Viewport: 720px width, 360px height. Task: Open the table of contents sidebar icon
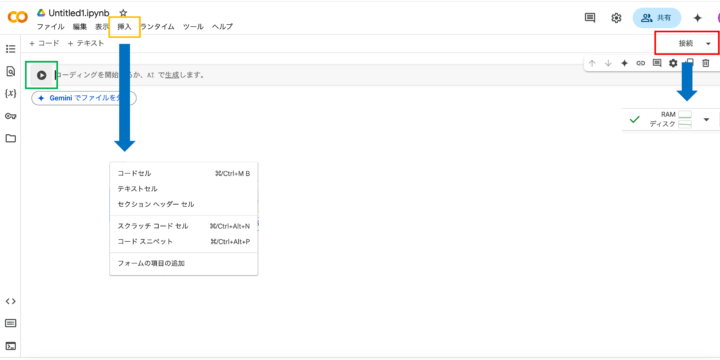pyautogui.click(x=10, y=49)
